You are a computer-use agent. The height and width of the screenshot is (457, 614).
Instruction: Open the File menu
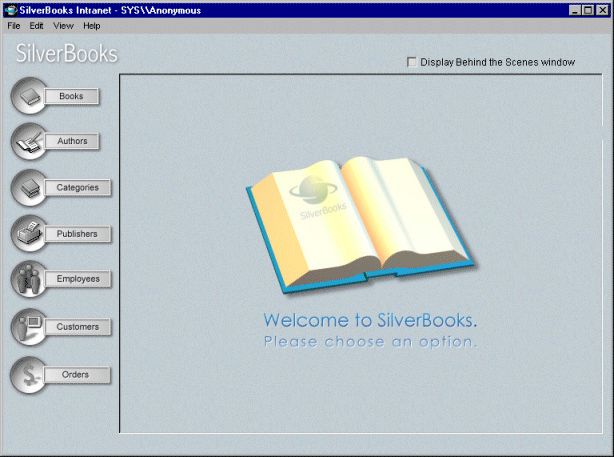[x=14, y=26]
